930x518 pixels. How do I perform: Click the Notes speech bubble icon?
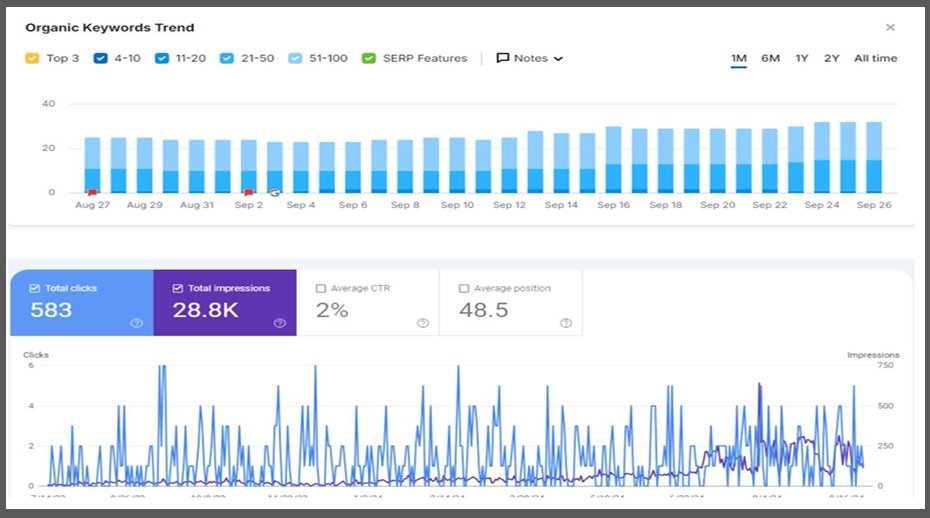(x=503, y=58)
